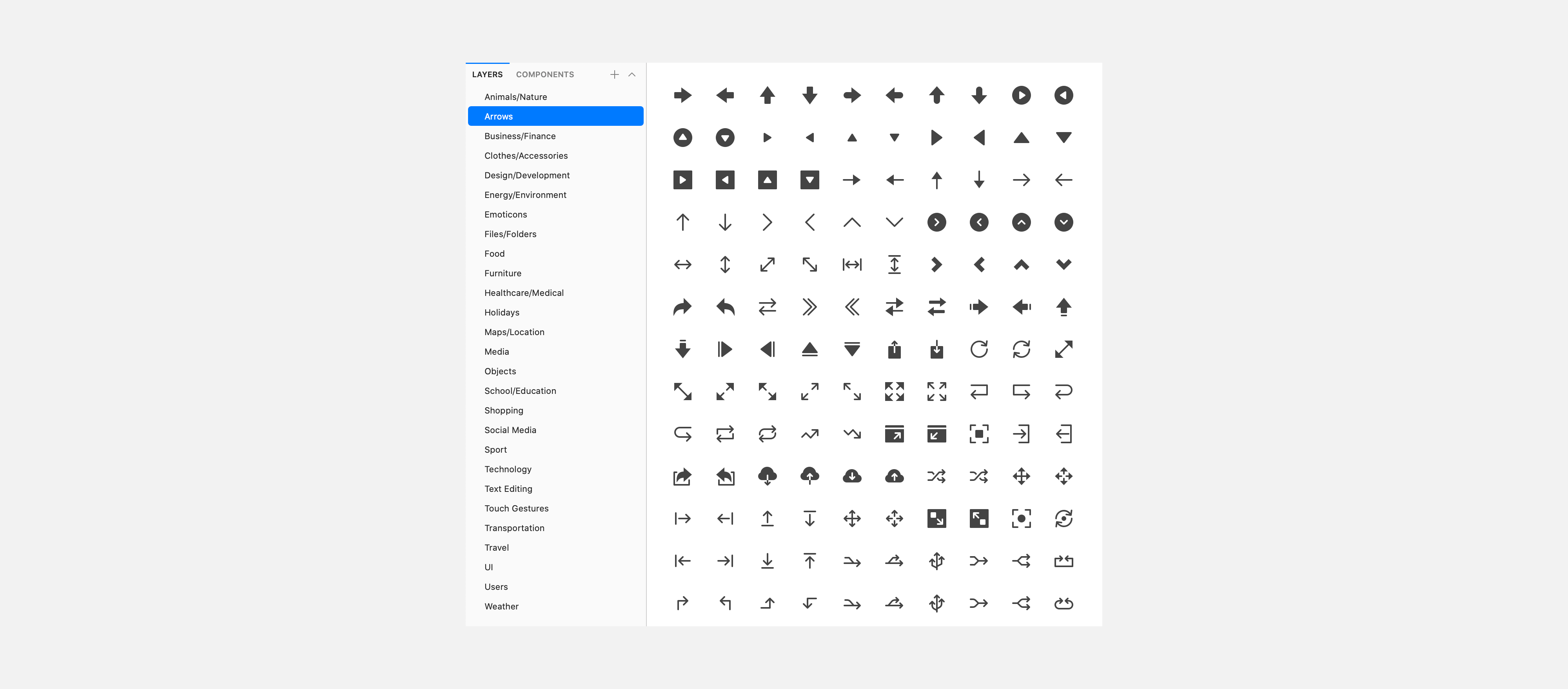The height and width of the screenshot is (689, 1568).
Task: Select the refresh circular arrow icon
Action: click(x=979, y=349)
